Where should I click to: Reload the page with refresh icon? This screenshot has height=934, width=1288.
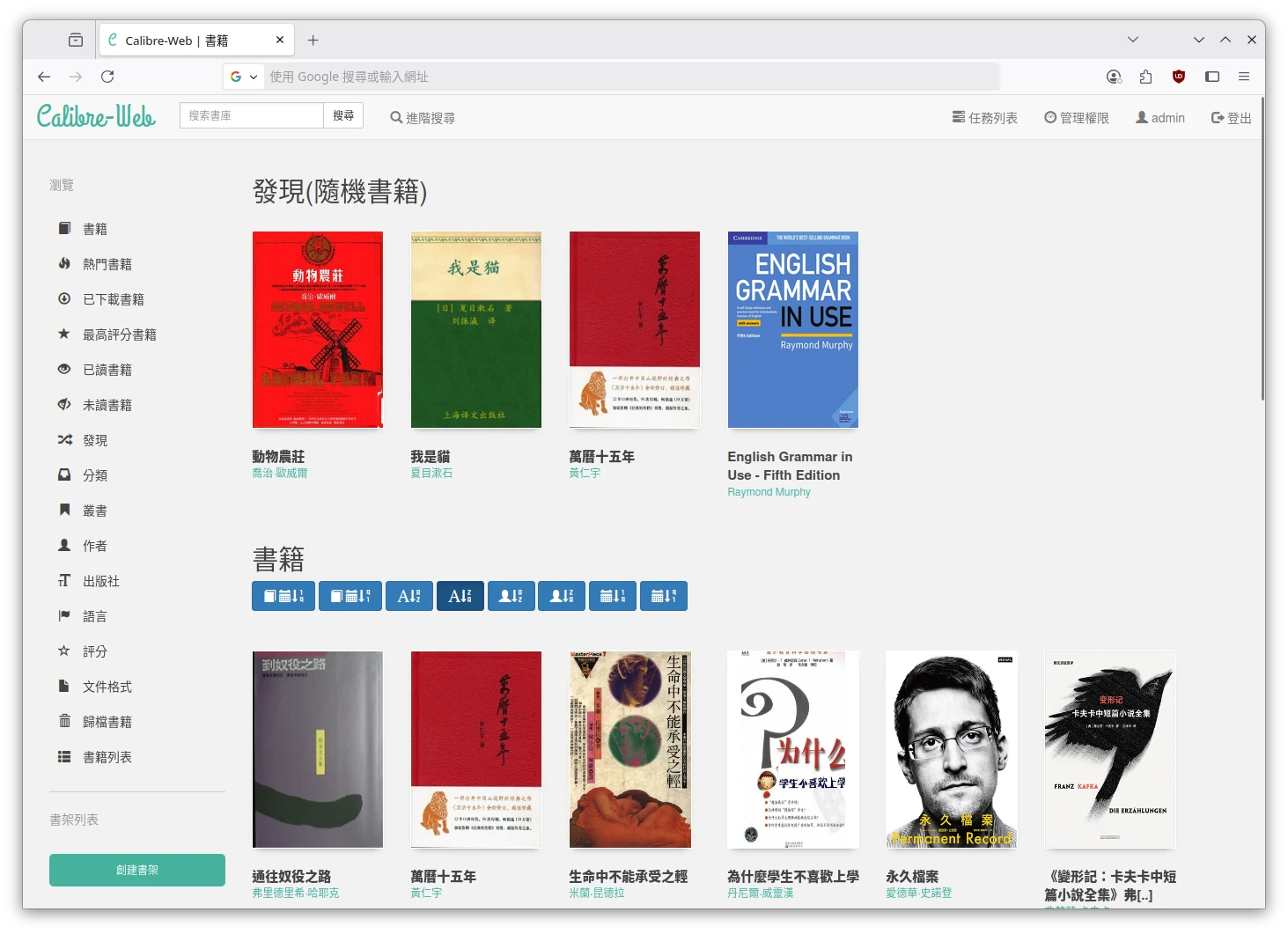tap(107, 77)
